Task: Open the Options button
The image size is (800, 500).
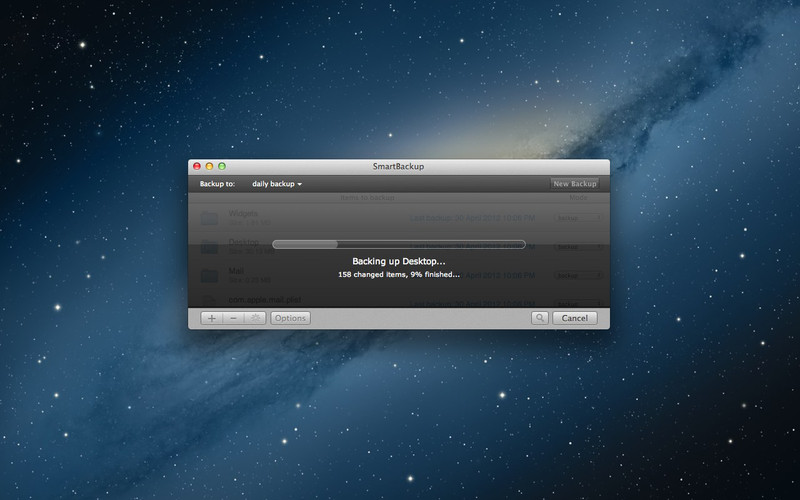Action: tap(290, 318)
